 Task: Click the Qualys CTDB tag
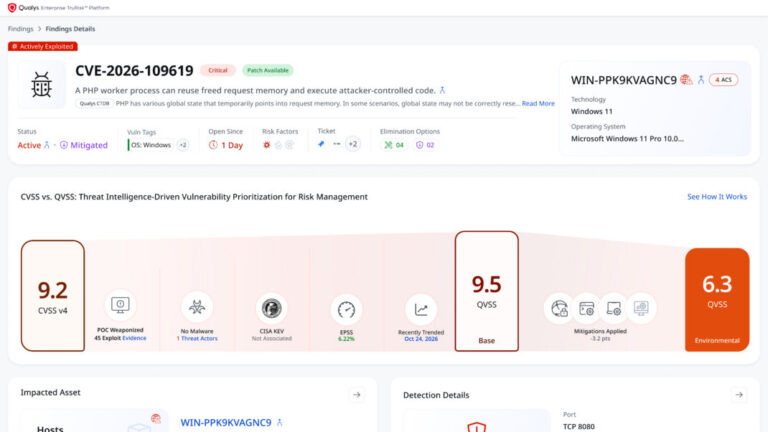coord(94,104)
